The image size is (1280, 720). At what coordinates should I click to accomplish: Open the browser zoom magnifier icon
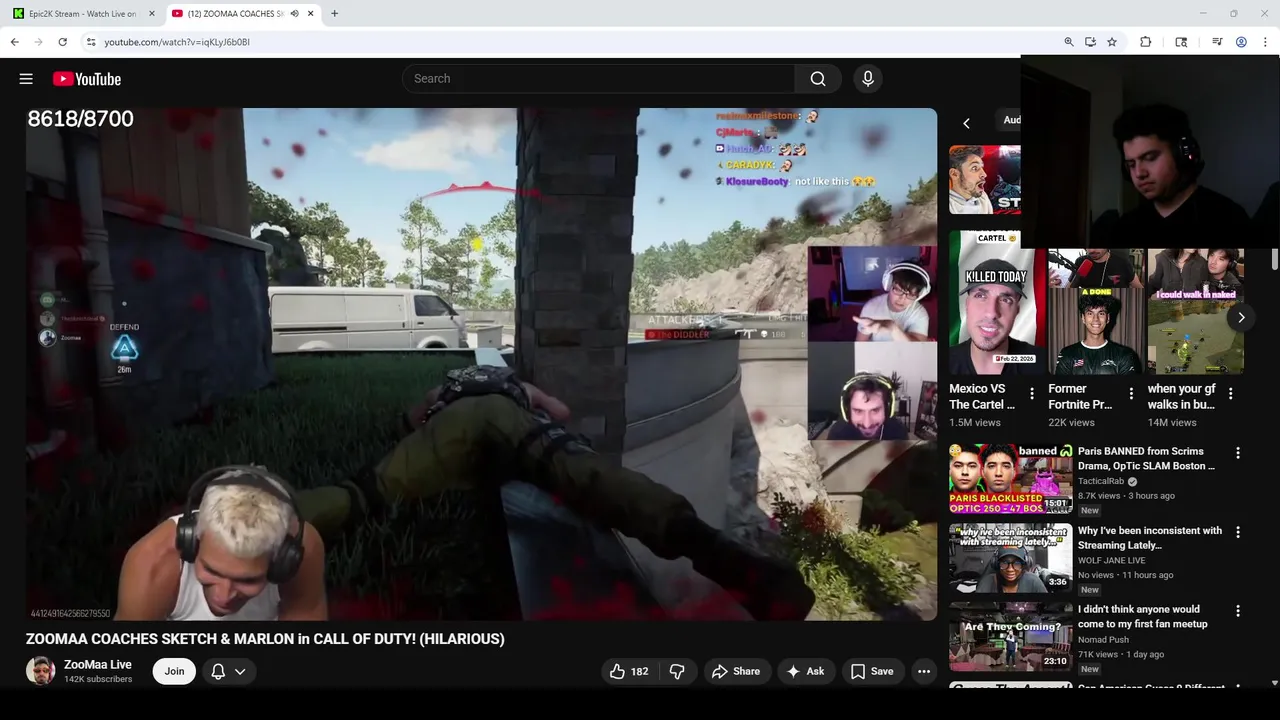point(1069,42)
